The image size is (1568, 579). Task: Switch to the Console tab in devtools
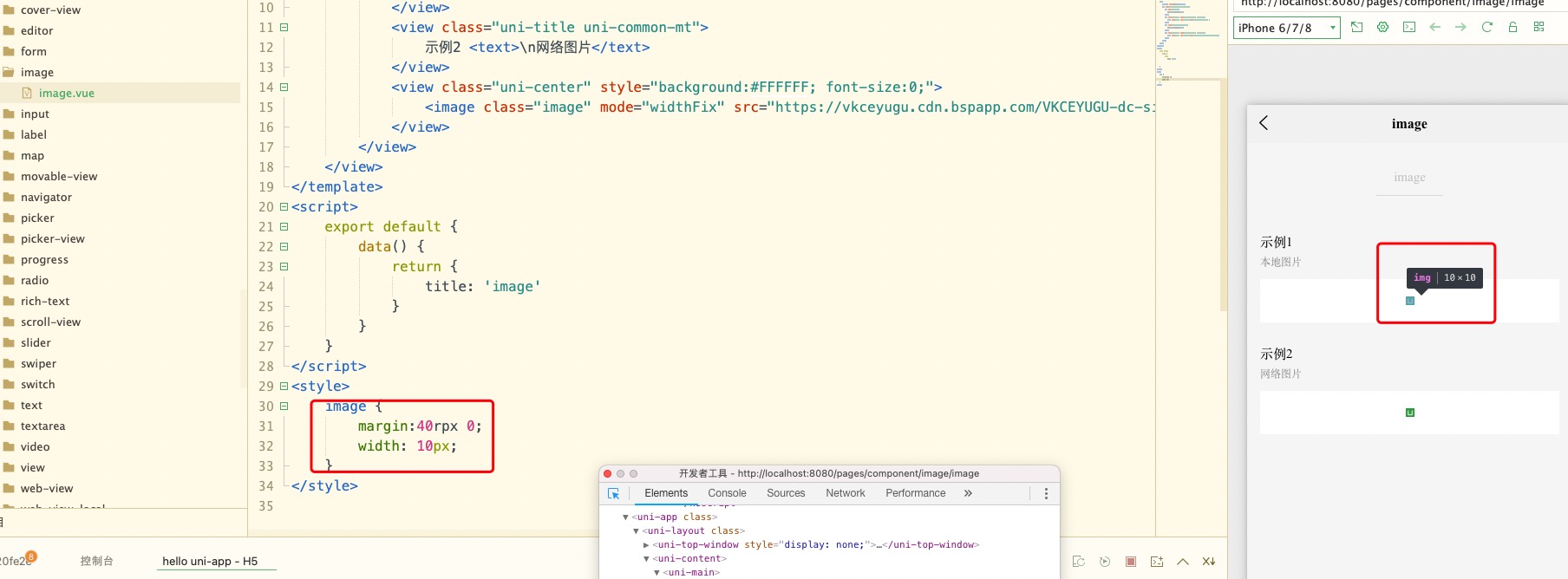pos(727,493)
